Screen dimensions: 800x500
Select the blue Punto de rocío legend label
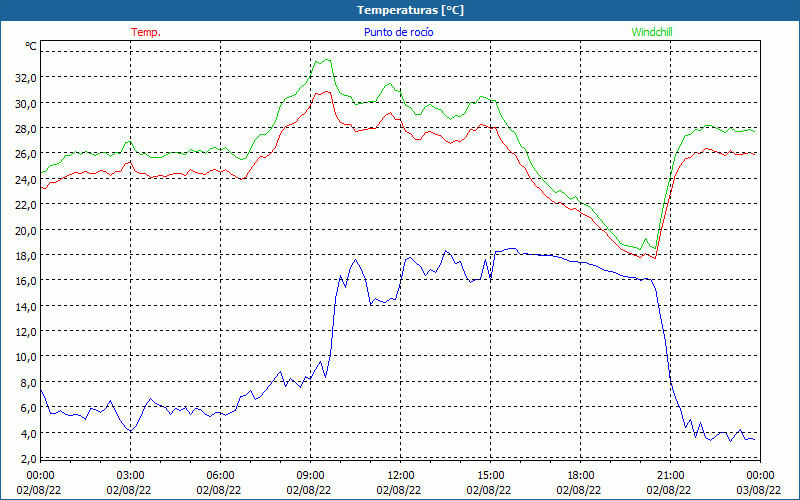point(398,32)
